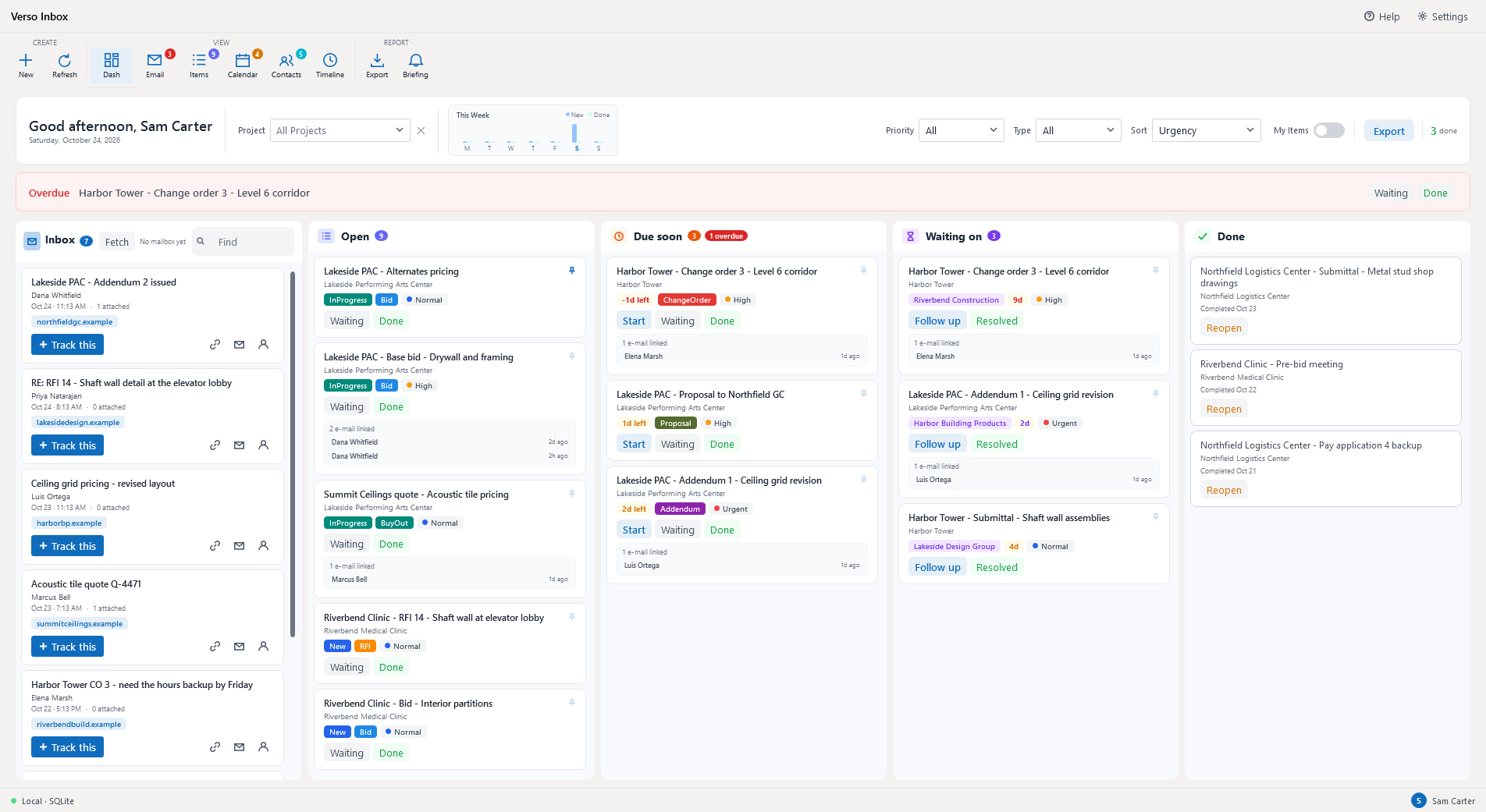Pin the Lakeside PAC Alternates pricing card
This screenshot has width=1486, height=812.
pos(572,271)
